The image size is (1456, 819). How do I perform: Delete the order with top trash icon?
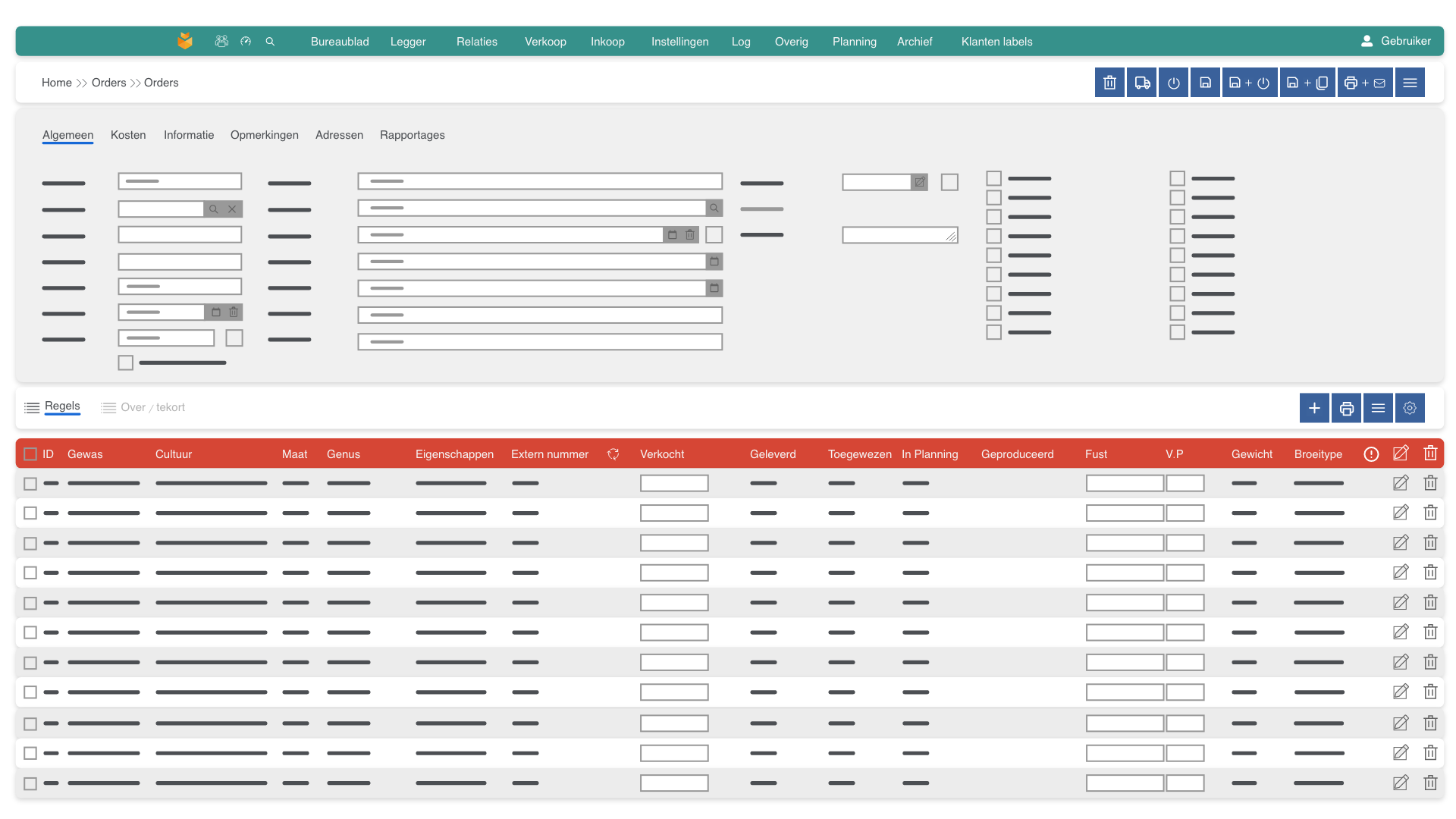coord(1109,83)
